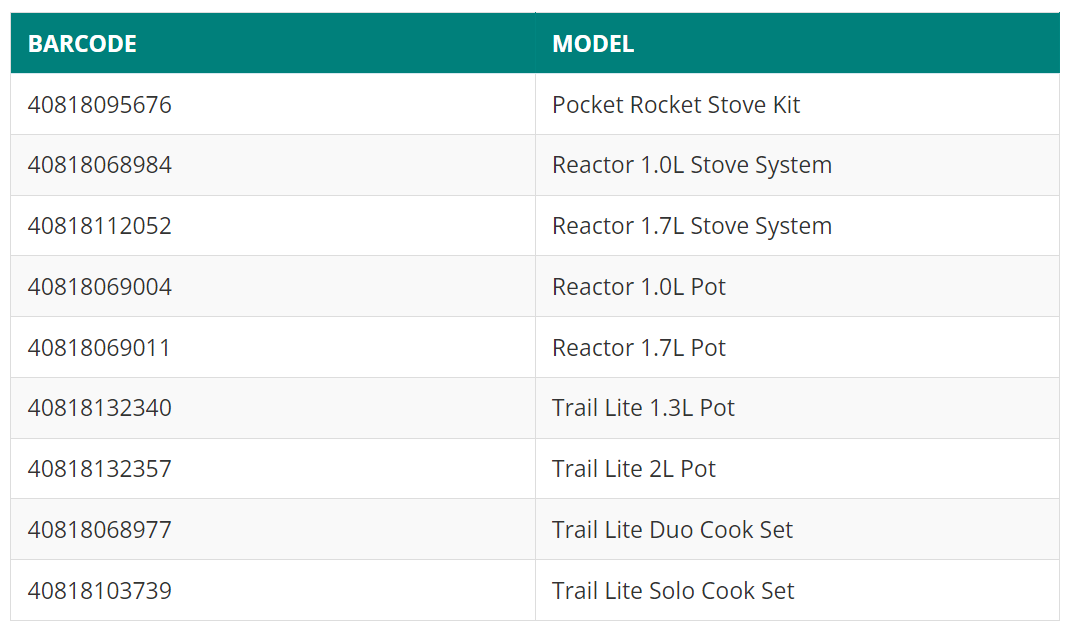Select barcode 40818095676 cell
The height and width of the screenshot is (635, 1073).
pos(273,104)
